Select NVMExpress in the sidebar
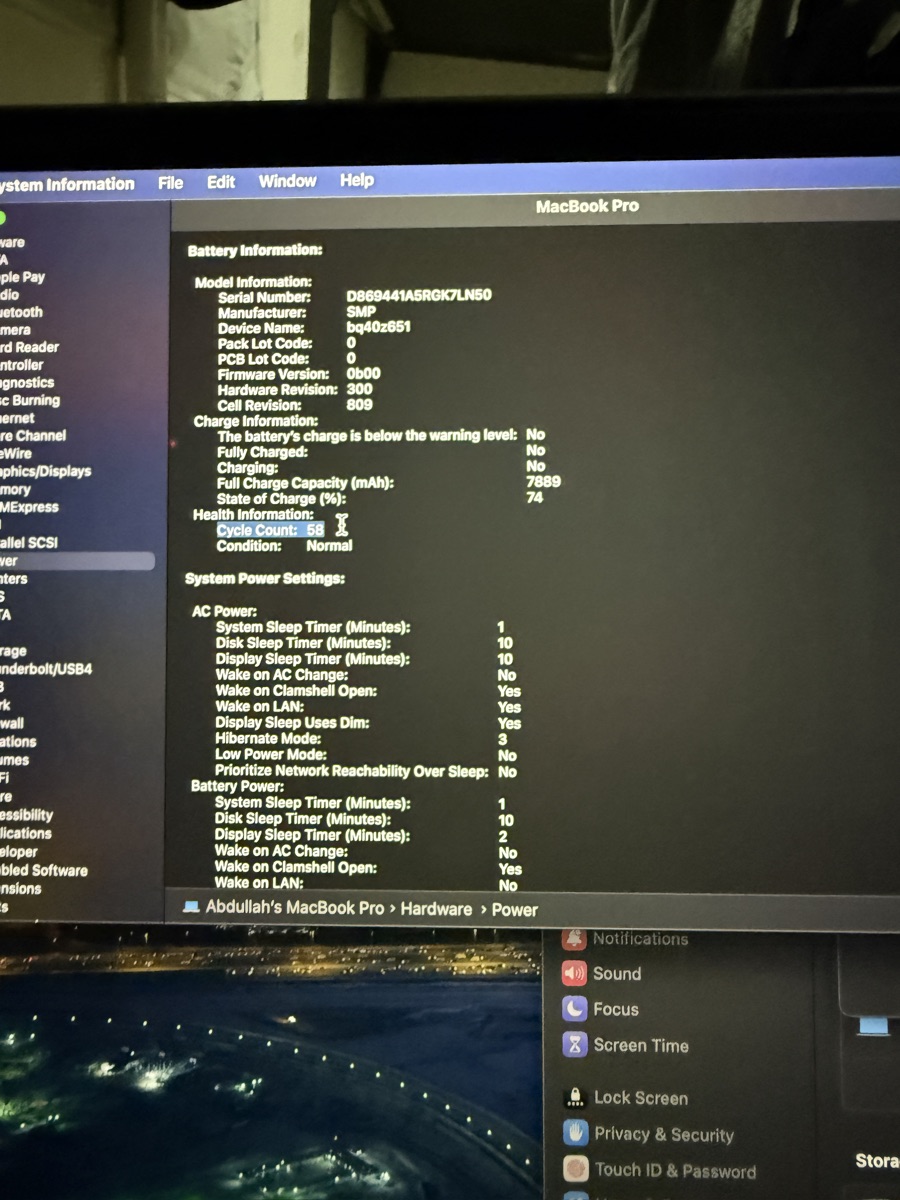This screenshot has width=900, height=1200. tap(29, 507)
